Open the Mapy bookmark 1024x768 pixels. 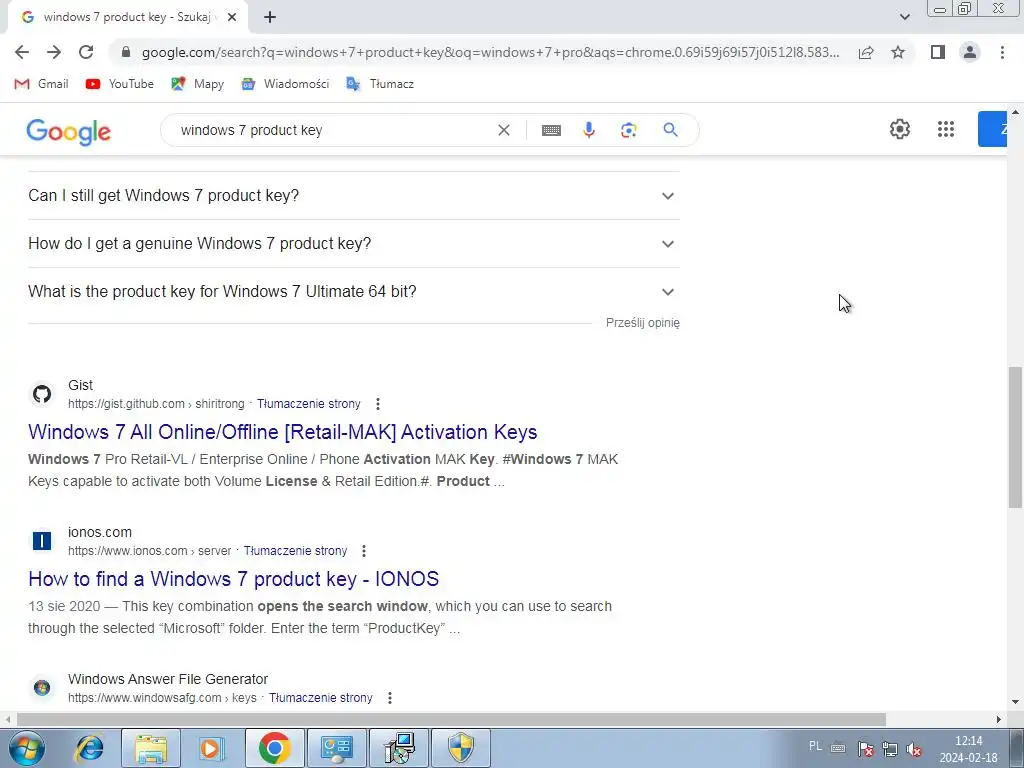point(197,84)
